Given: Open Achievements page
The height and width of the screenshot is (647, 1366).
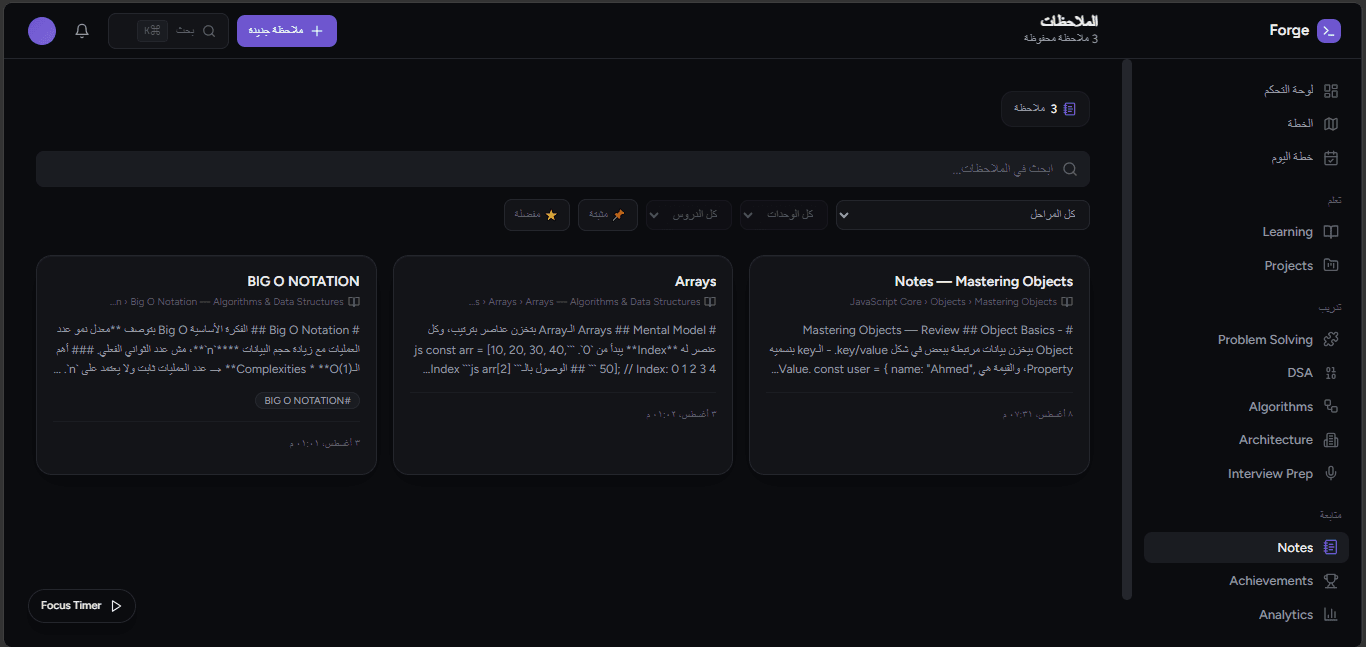Looking at the screenshot, I should [1246, 581].
